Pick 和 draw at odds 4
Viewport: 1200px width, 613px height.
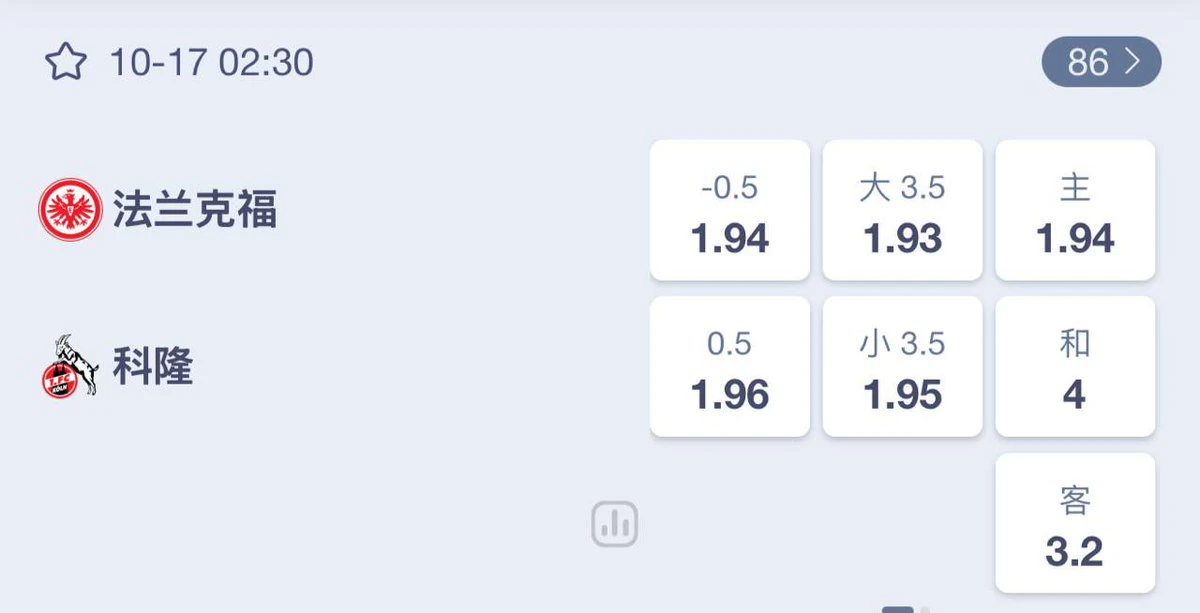(1075, 366)
